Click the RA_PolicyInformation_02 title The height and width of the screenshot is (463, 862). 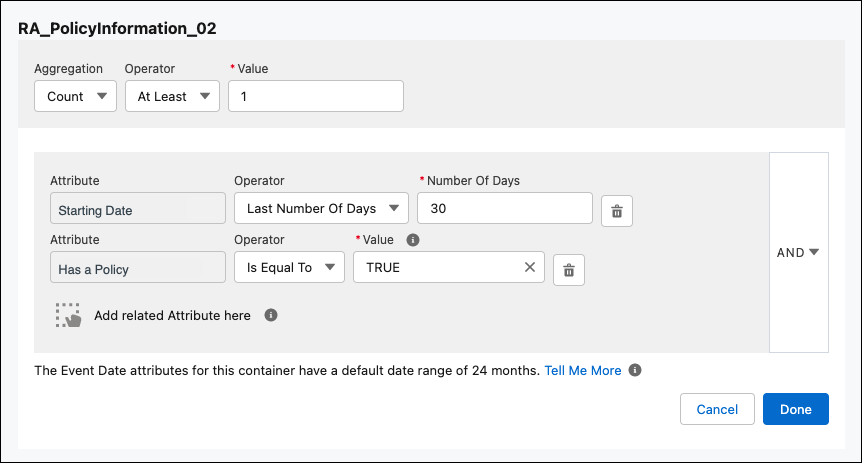click(x=117, y=29)
